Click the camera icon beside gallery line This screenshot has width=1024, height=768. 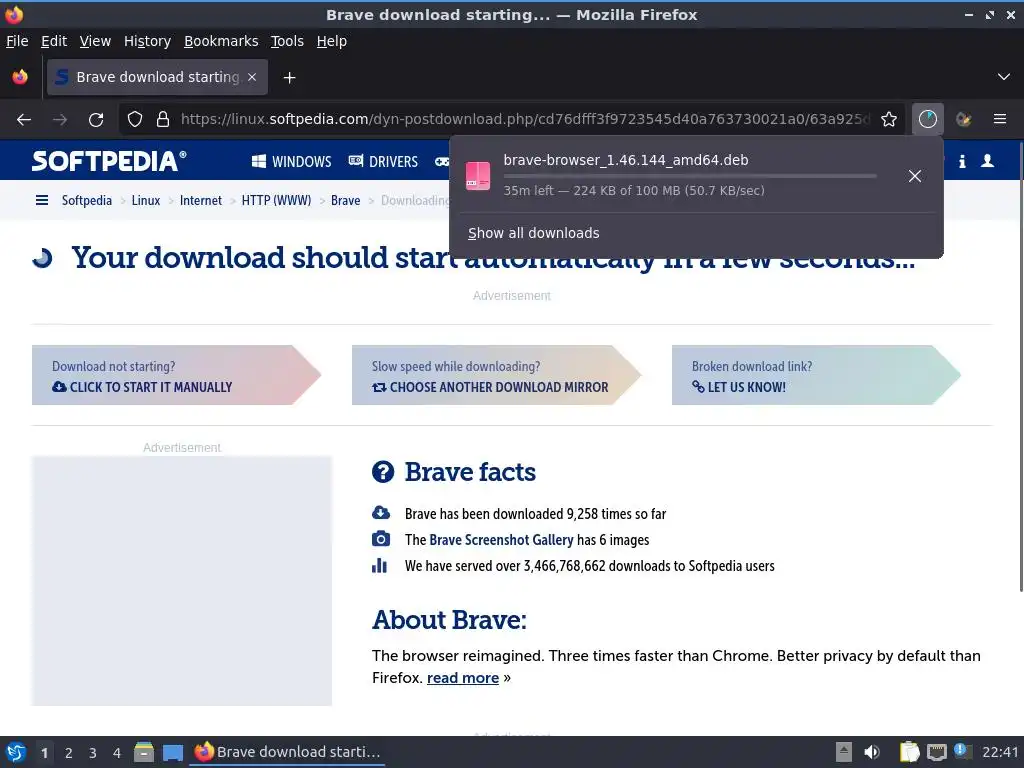381,539
